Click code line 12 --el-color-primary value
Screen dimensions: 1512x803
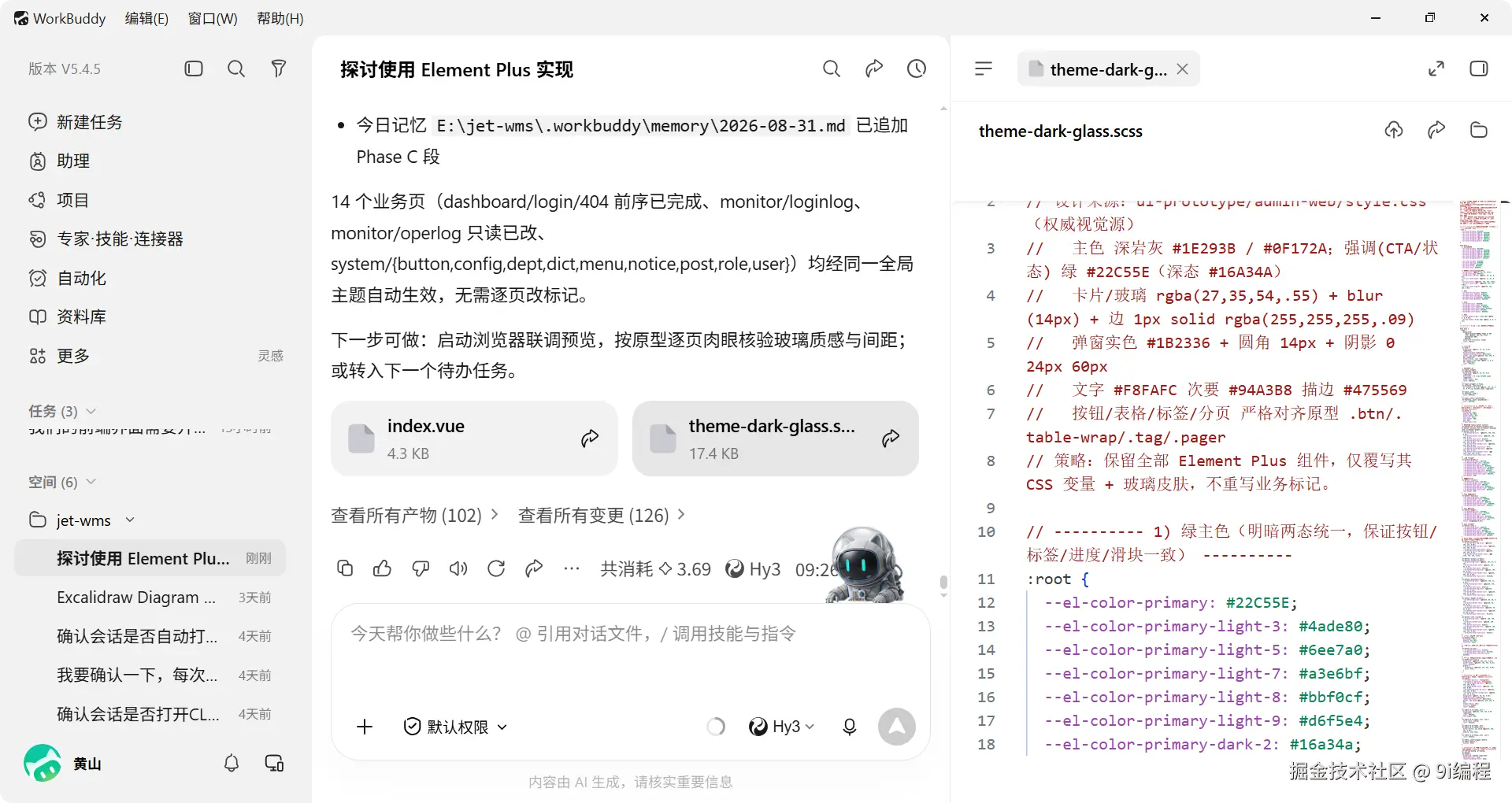tap(1258, 603)
